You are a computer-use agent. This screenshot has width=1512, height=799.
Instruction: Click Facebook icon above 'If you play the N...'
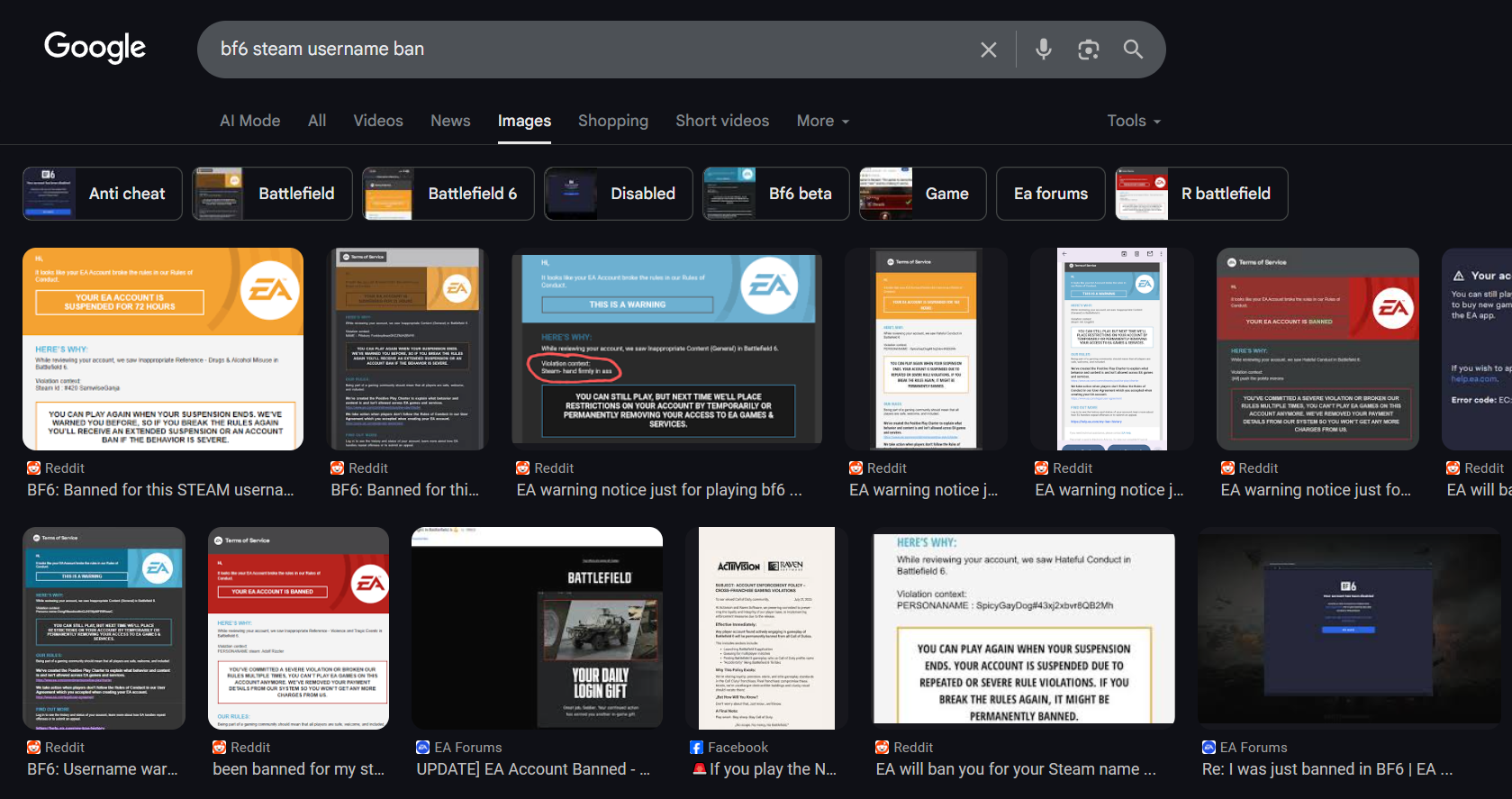point(697,748)
